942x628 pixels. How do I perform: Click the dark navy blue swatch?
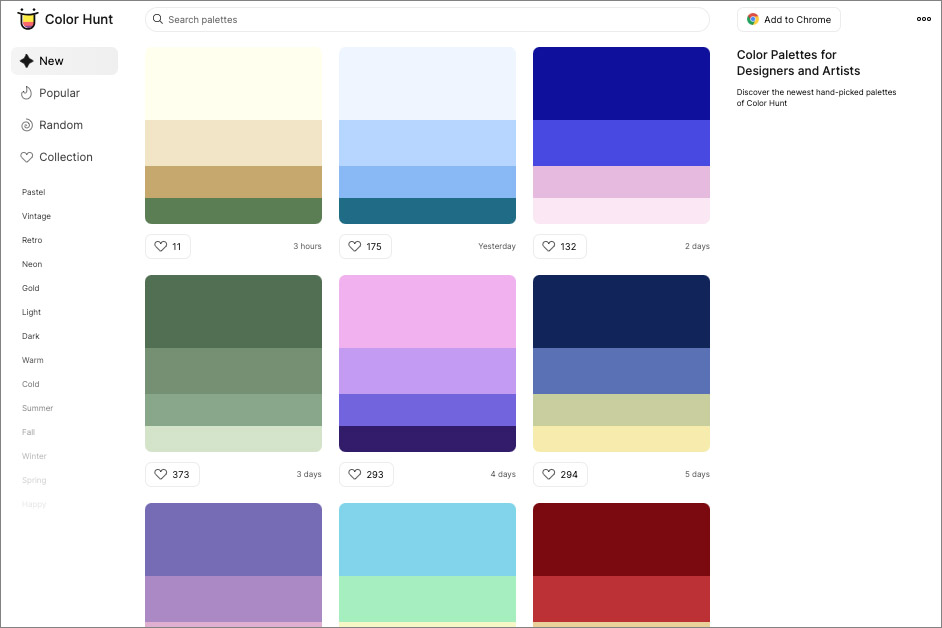coord(621,311)
